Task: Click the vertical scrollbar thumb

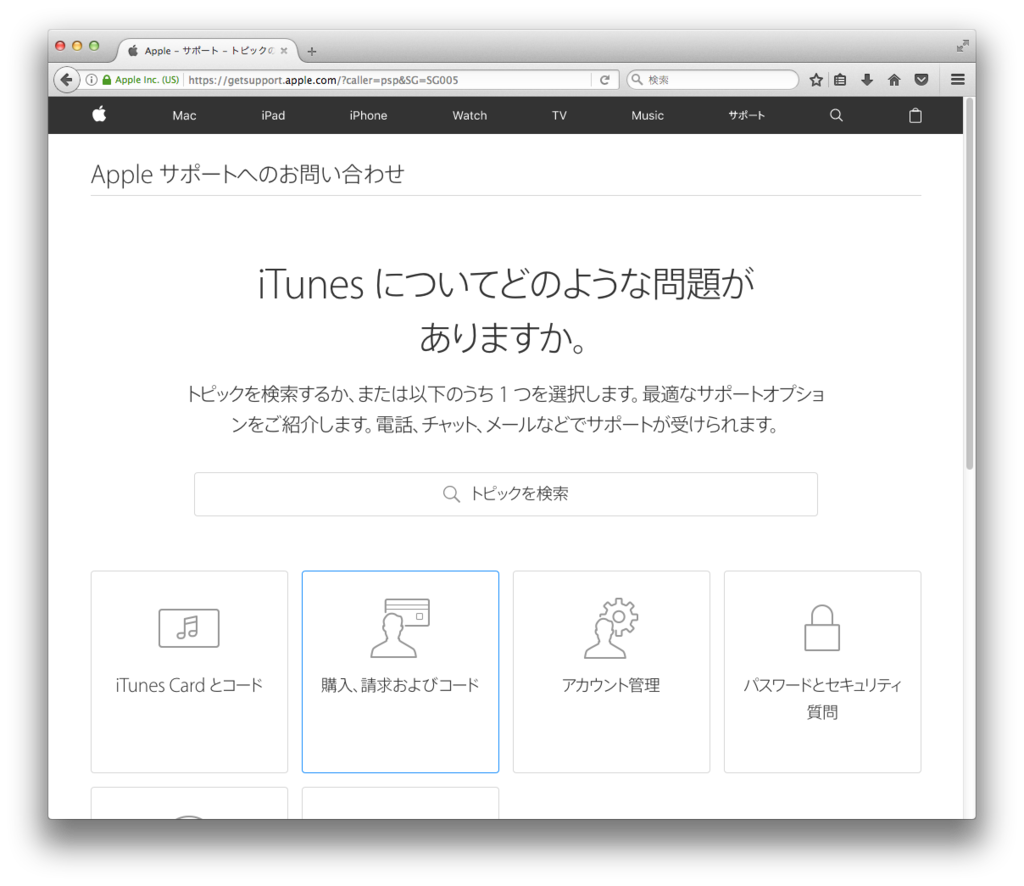Action: 969,284
